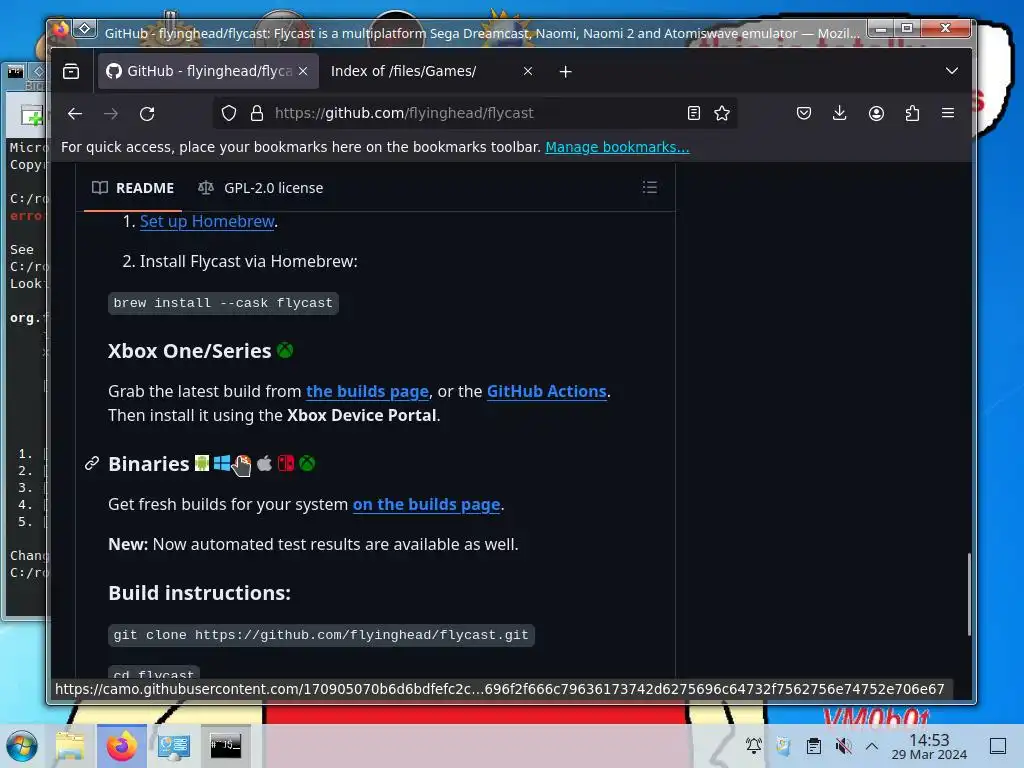Open the on the builds page link

[426, 504]
